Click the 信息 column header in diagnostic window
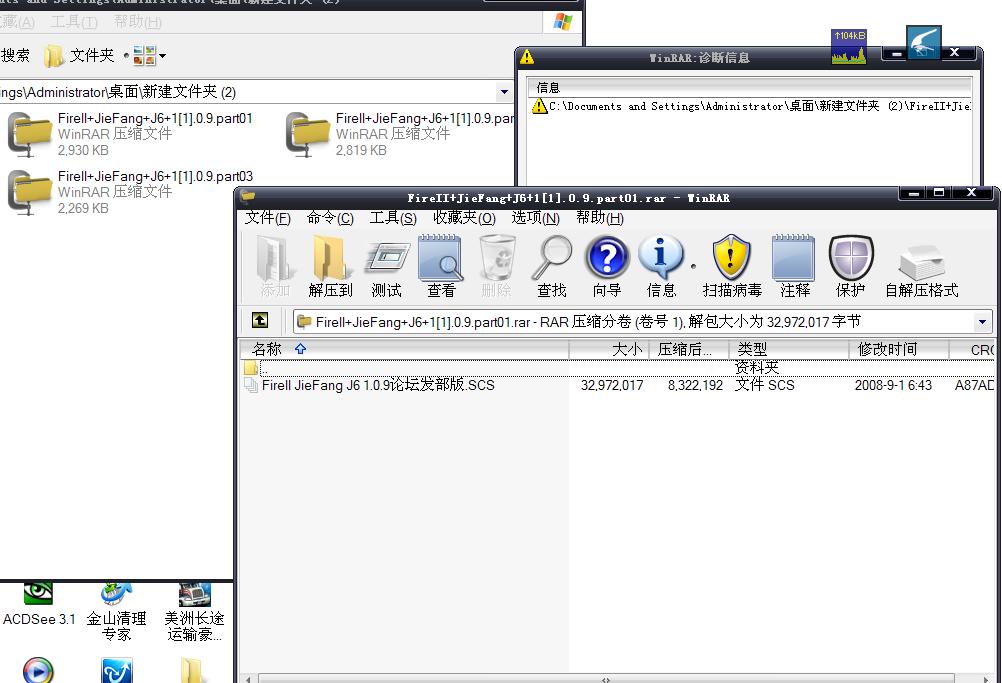 750,88
